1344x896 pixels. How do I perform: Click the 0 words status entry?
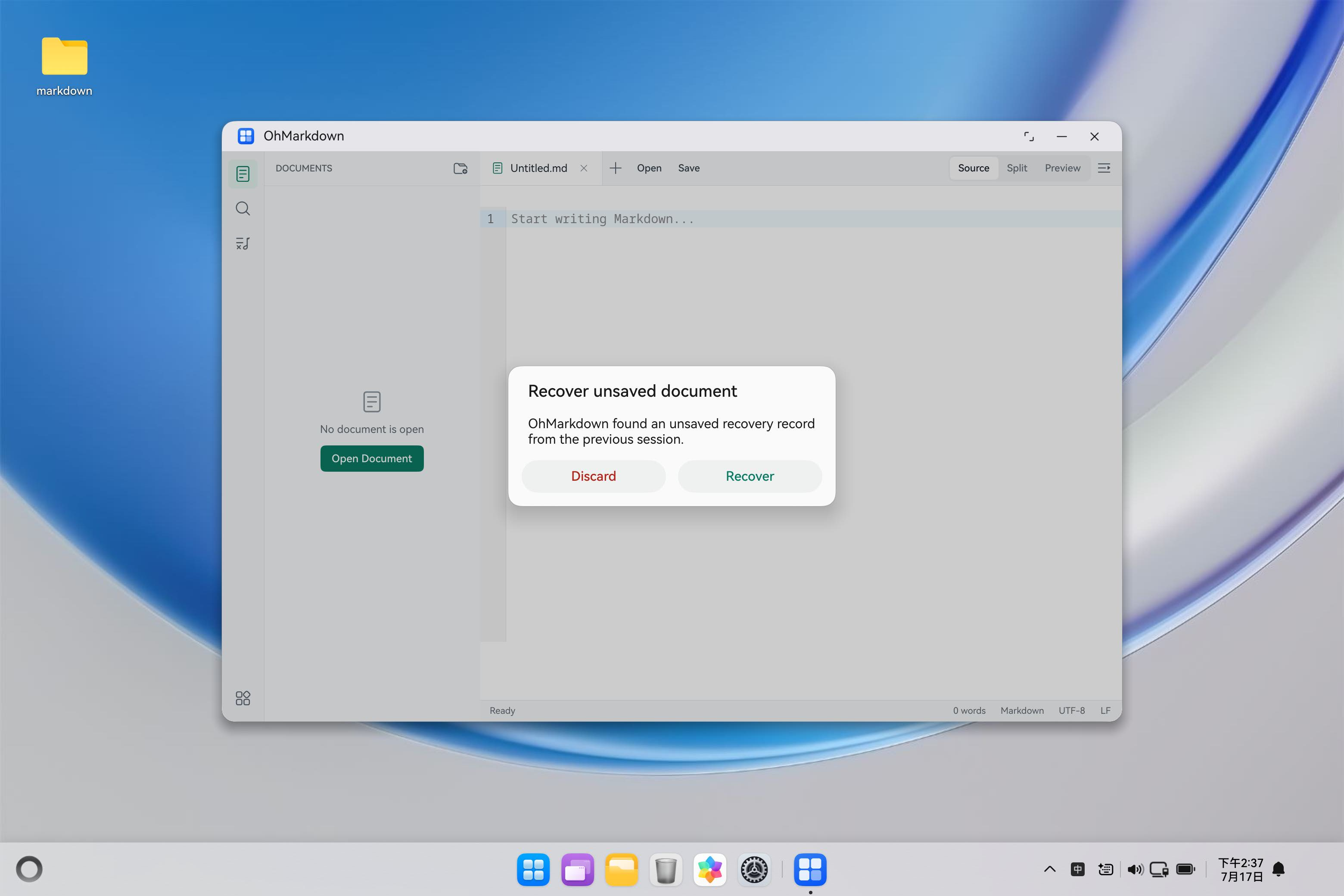[969, 710]
